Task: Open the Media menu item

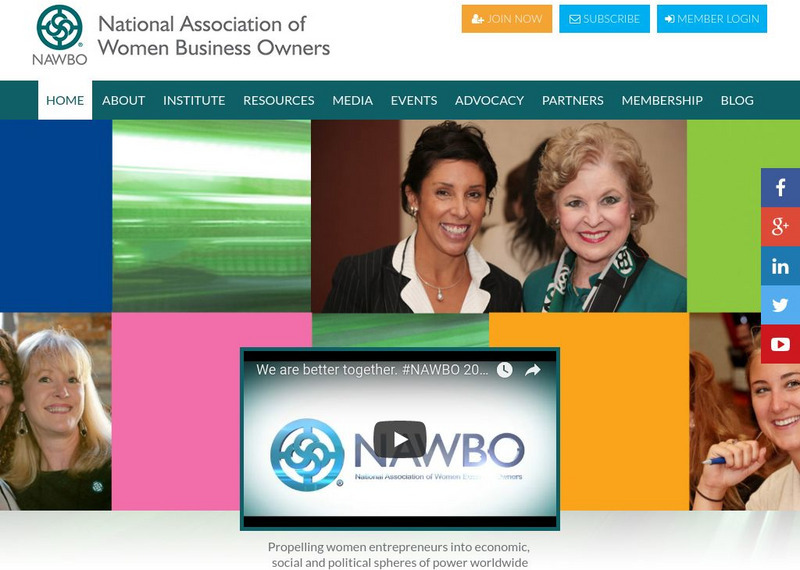Action: click(x=353, y=100)
